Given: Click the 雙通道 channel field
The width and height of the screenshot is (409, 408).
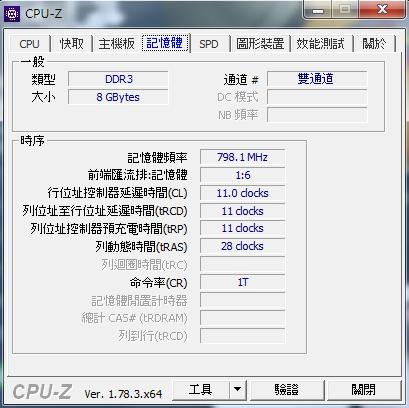Looking at the screenshot, I should point(317,79).
